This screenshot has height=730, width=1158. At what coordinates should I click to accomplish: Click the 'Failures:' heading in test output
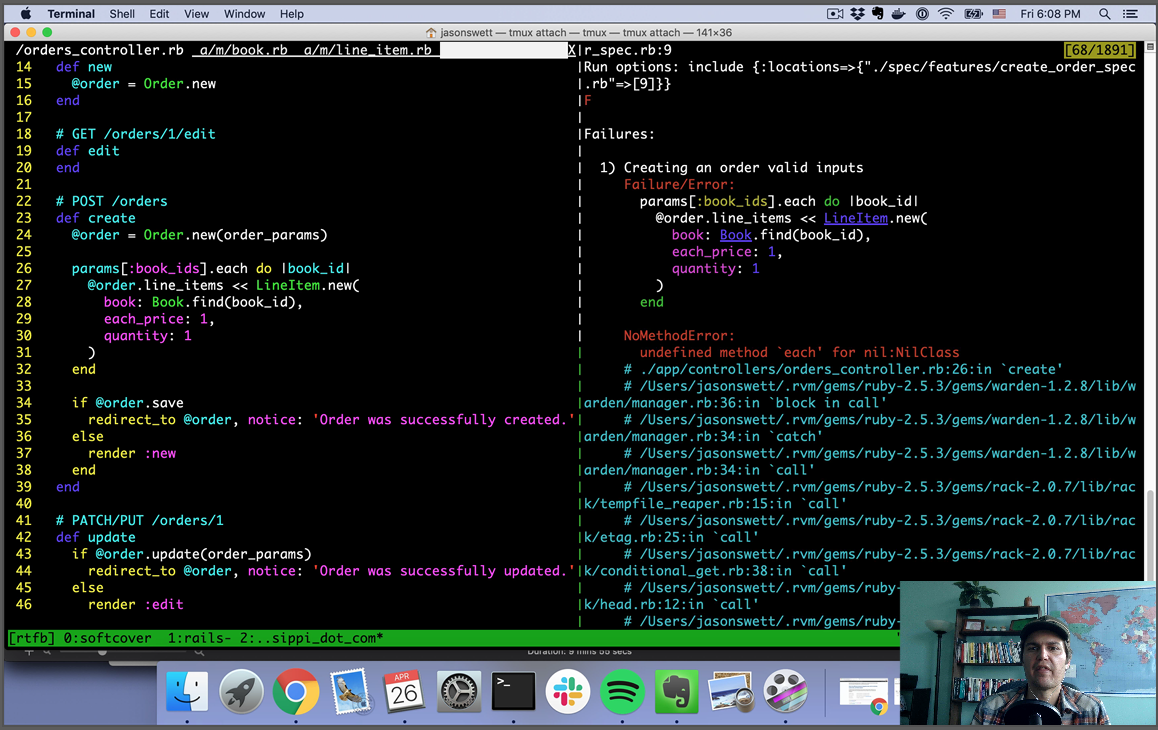620,134
